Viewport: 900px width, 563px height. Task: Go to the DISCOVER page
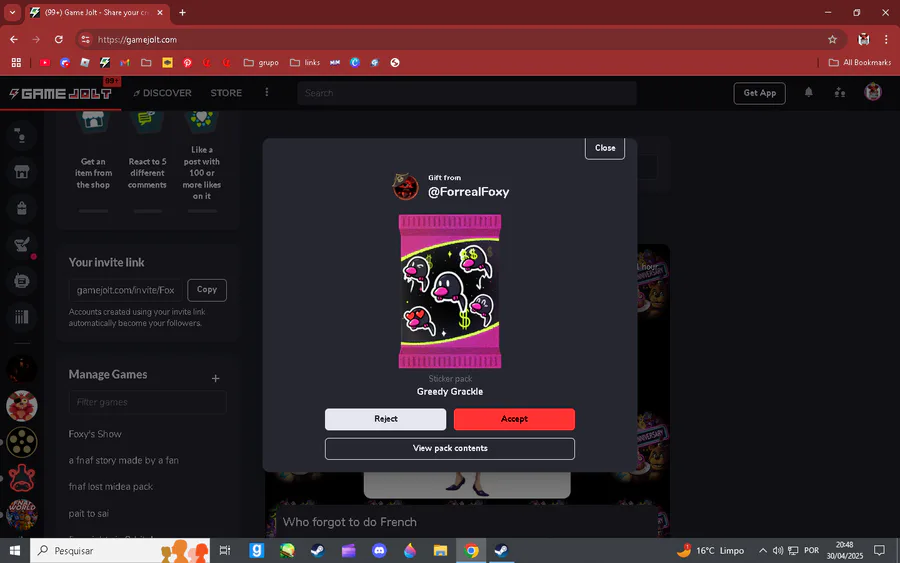coord(162,93)
